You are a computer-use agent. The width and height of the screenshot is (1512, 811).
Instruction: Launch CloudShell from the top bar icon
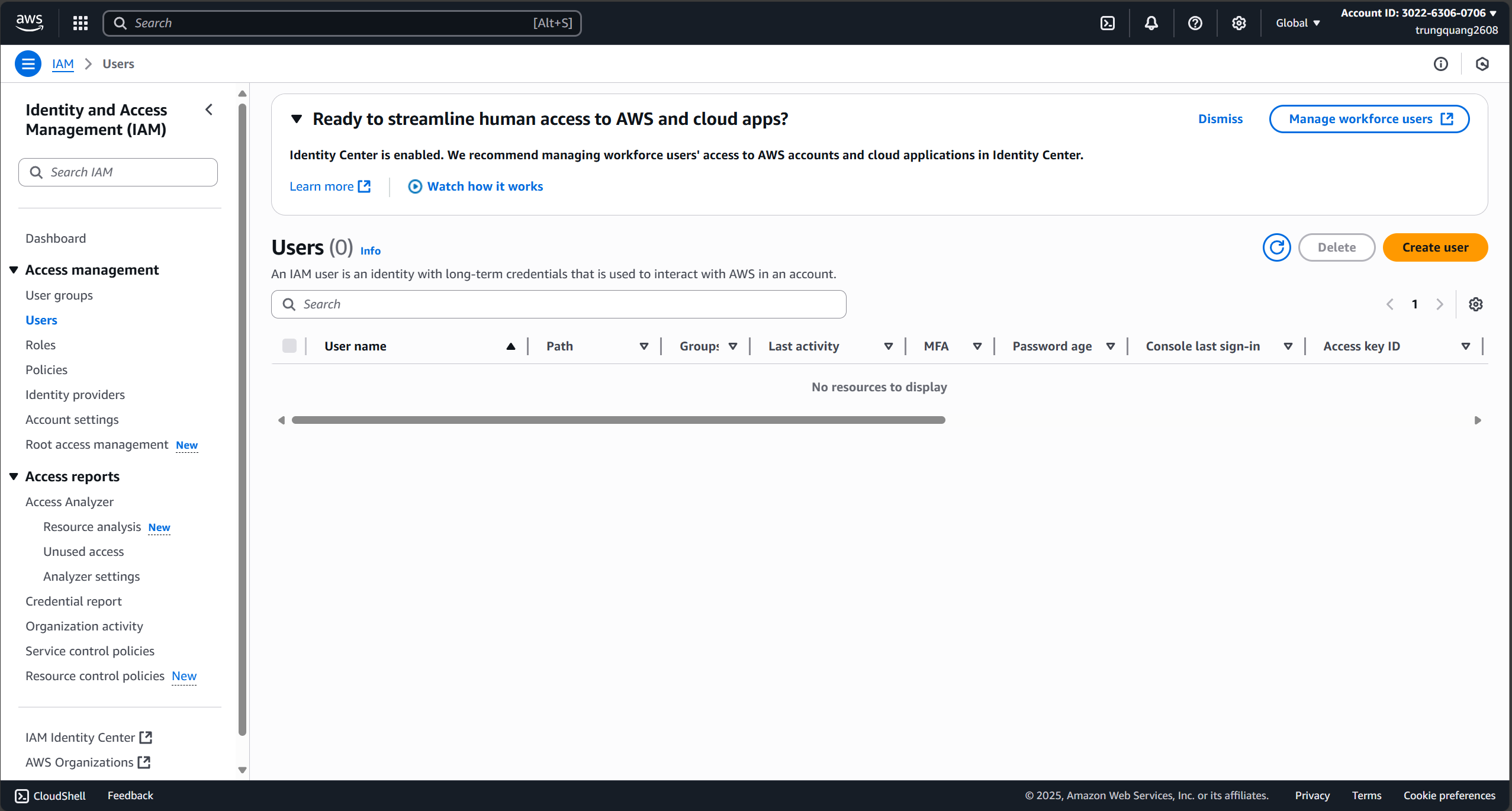1107,23
